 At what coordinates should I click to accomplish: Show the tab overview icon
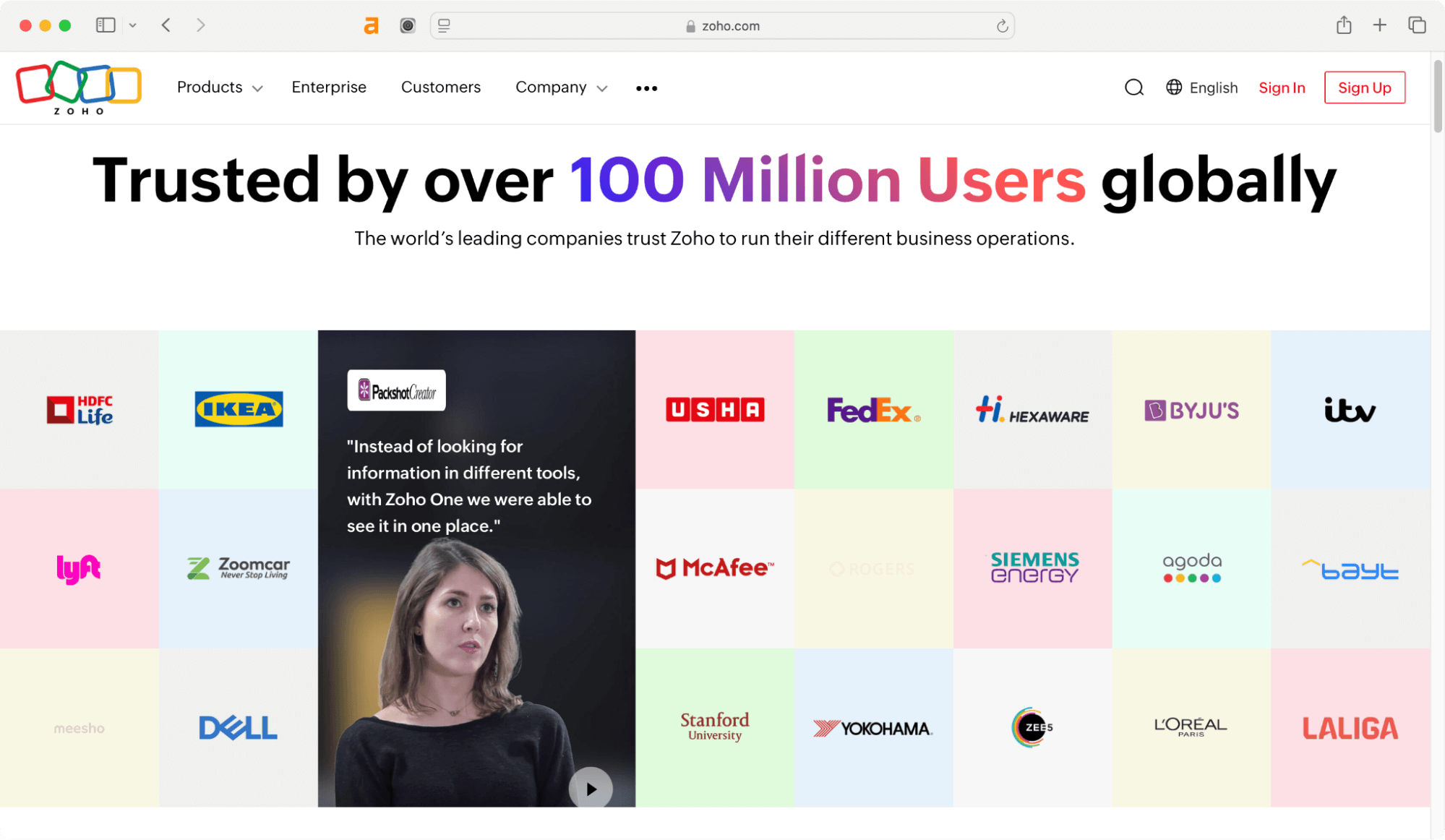pos(1417,25)
